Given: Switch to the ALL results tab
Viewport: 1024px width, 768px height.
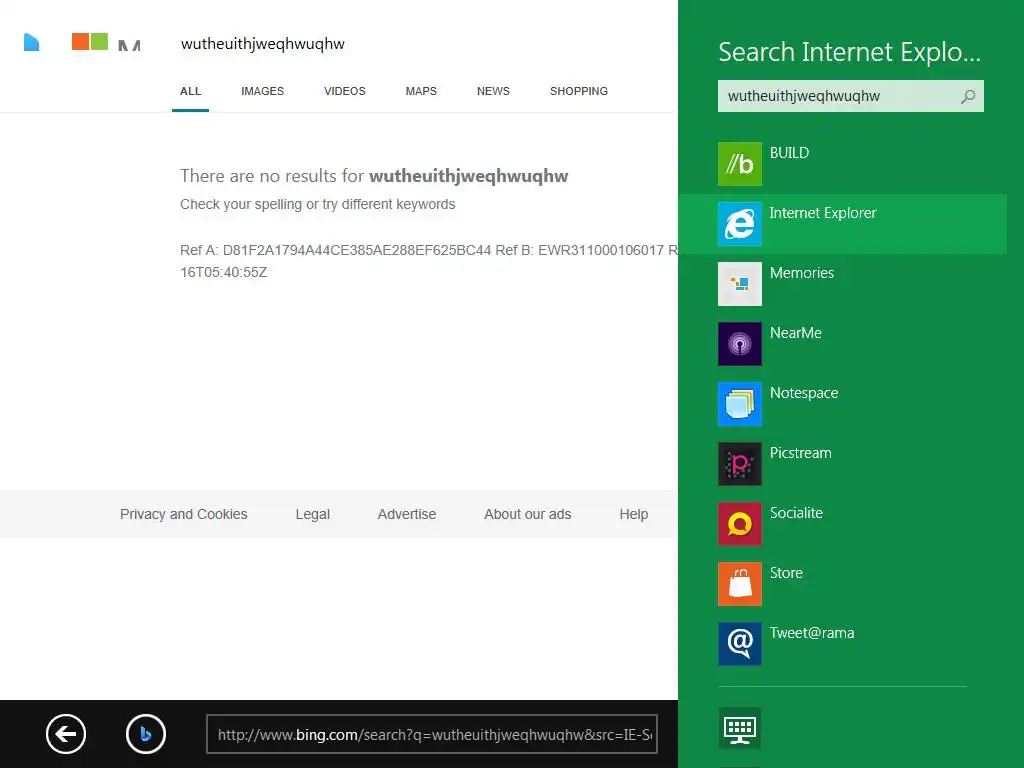Looking at the screenshot, I should click(x=191, y=91).
